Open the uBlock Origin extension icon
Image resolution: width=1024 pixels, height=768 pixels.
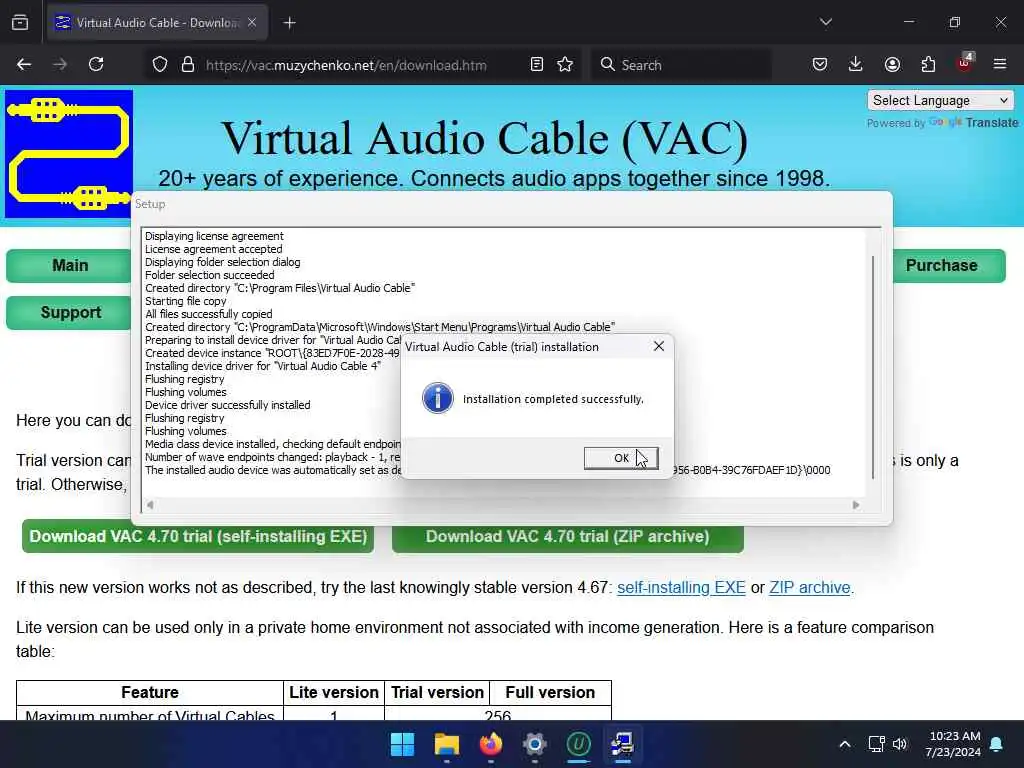click(964, 63)
